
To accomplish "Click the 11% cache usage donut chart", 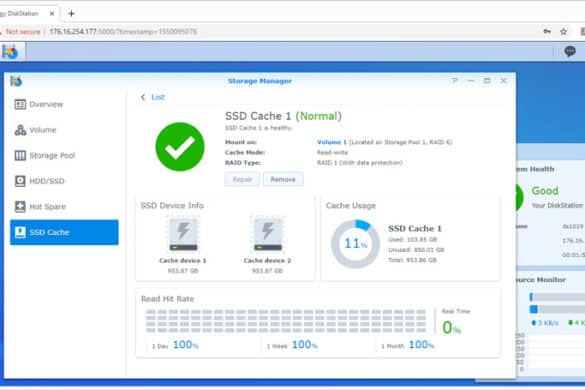I will (355, 244).
